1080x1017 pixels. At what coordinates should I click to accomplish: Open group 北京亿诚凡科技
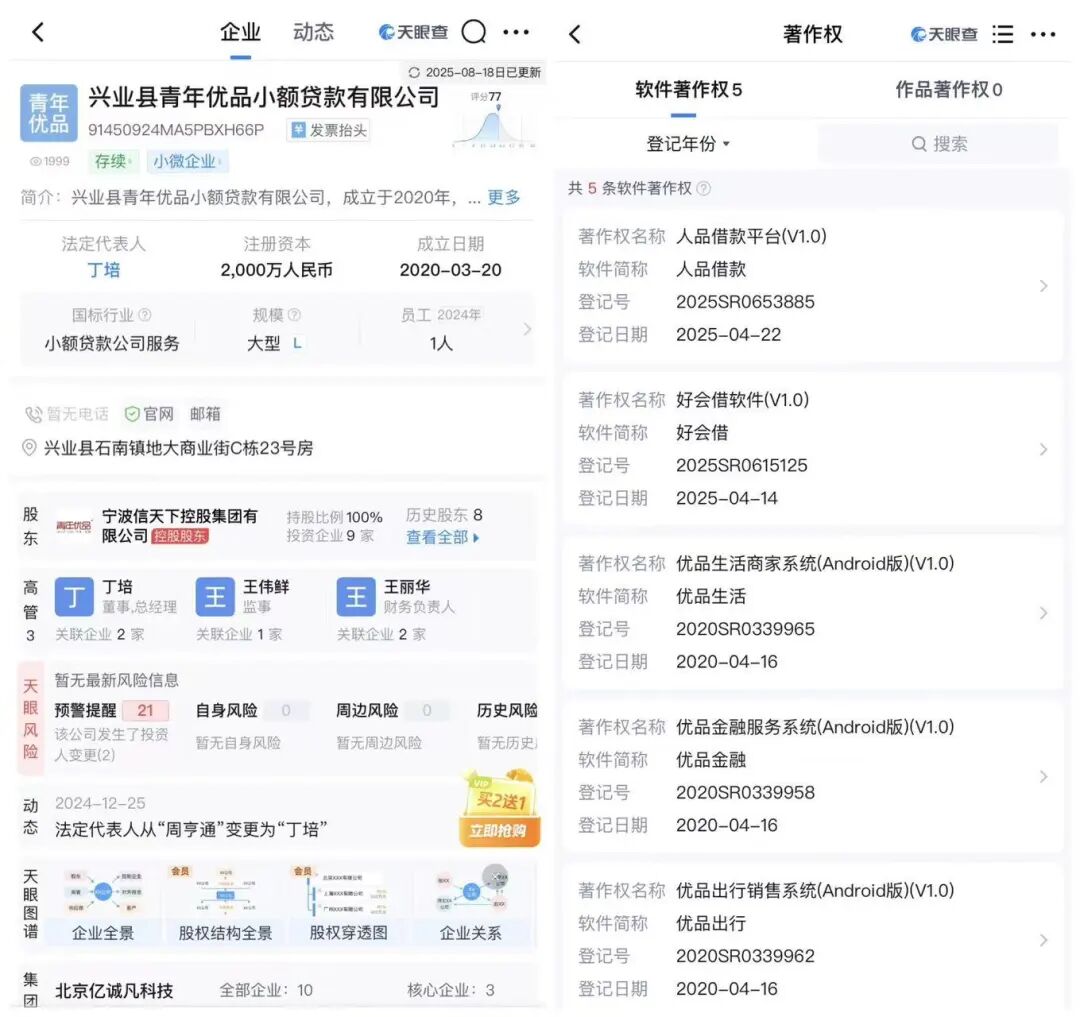pos(114,990)
